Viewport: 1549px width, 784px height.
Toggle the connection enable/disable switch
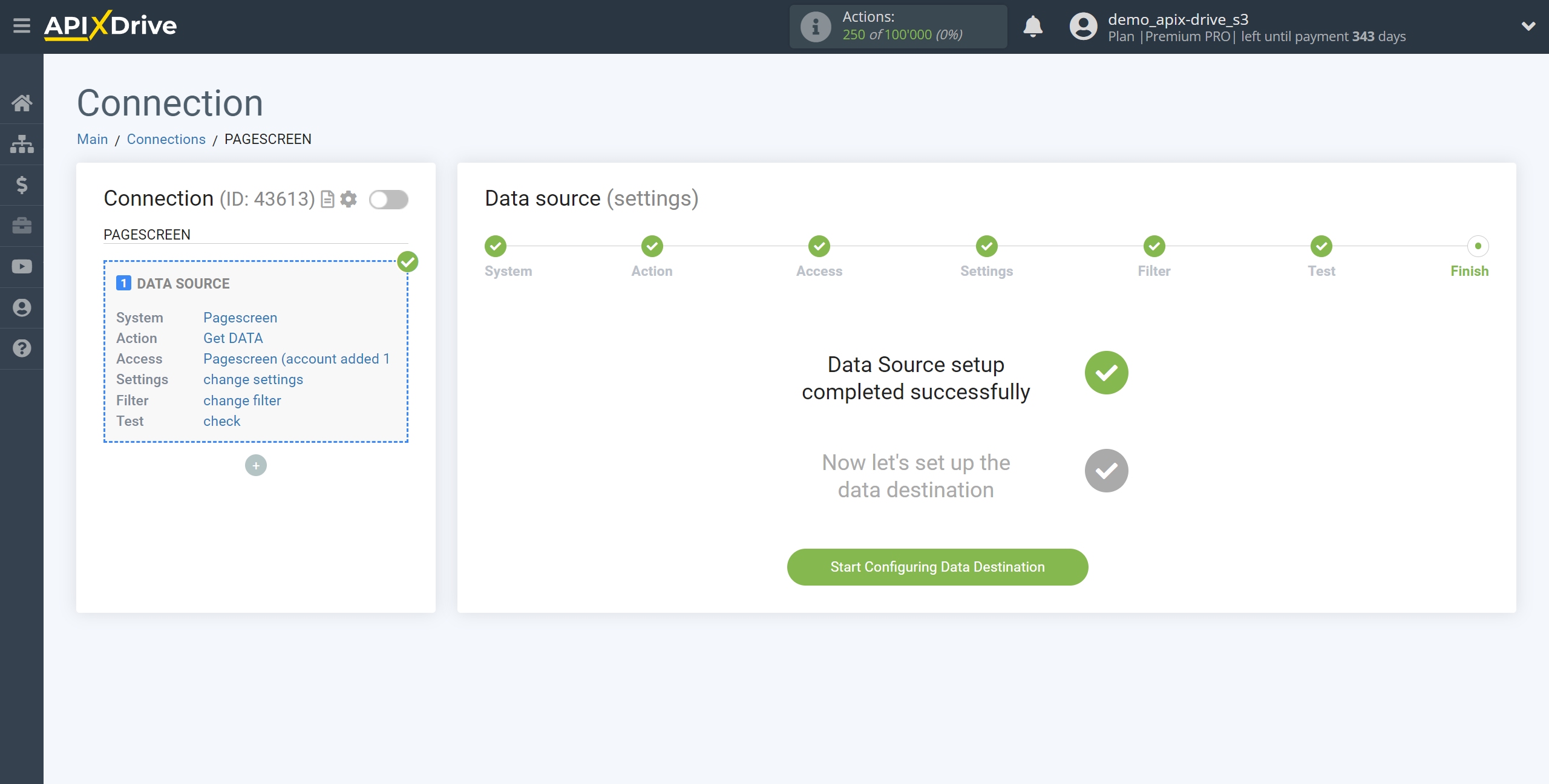pos(390,199)
